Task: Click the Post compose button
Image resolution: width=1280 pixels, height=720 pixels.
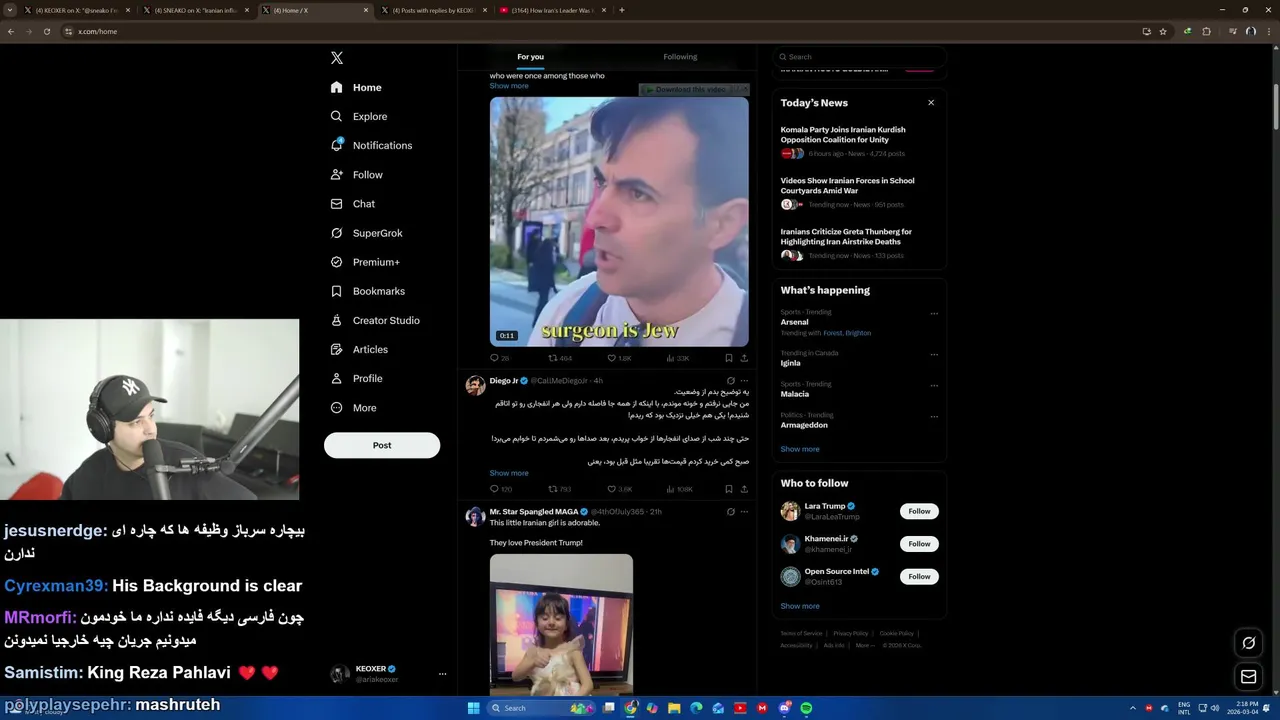Action: [x=382, y=445]
